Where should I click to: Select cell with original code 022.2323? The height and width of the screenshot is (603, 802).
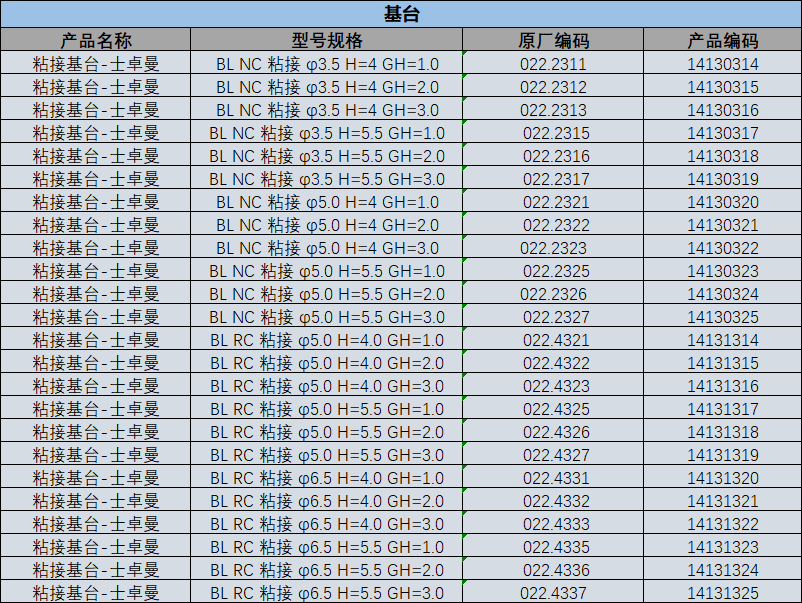553,247
